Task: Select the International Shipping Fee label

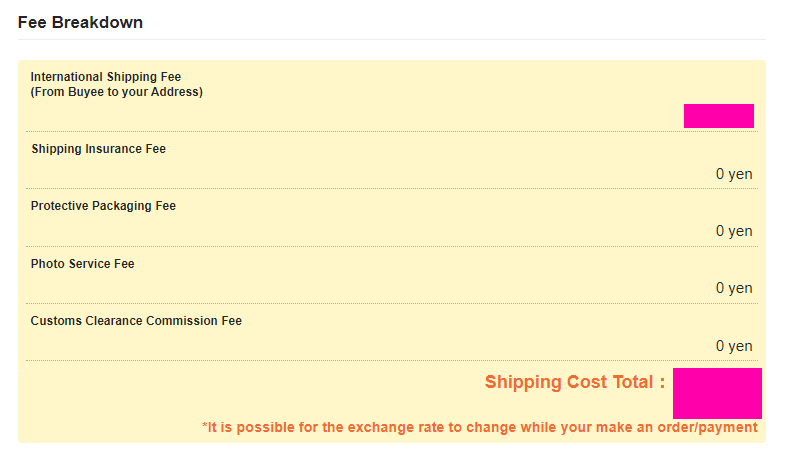Action: [x=106, y=77]
